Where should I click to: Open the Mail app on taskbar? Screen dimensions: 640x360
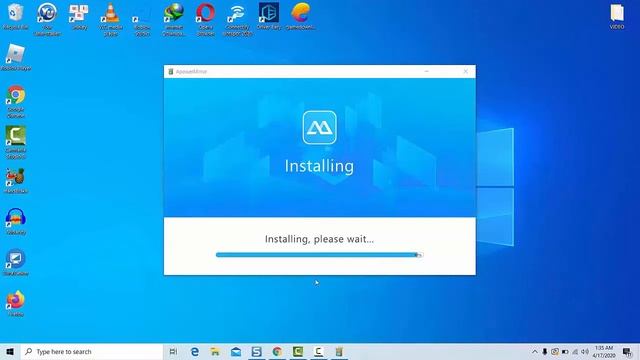tap(236, 351)
